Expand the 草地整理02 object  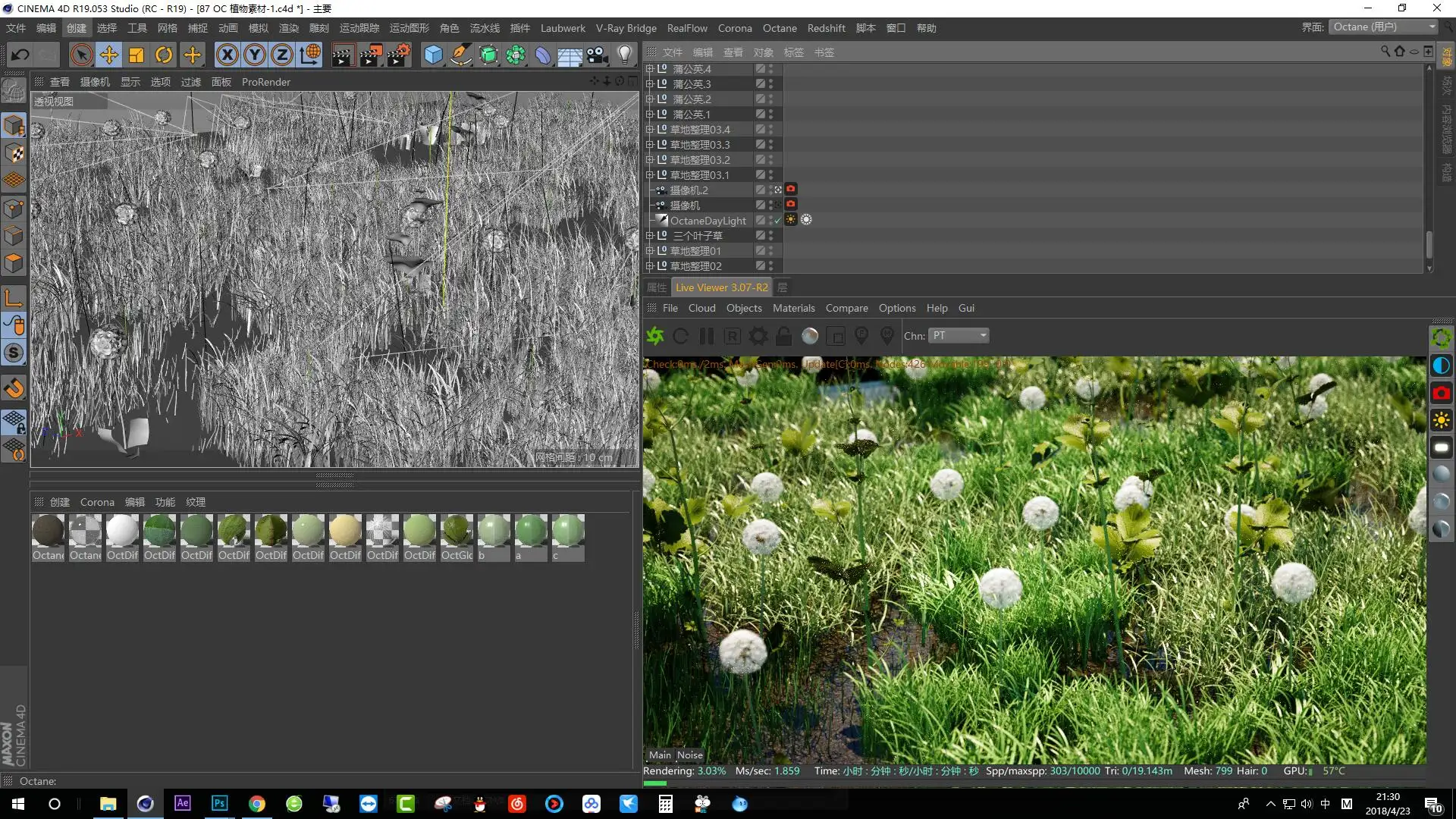pyautogui.click(x=650, y=266)
